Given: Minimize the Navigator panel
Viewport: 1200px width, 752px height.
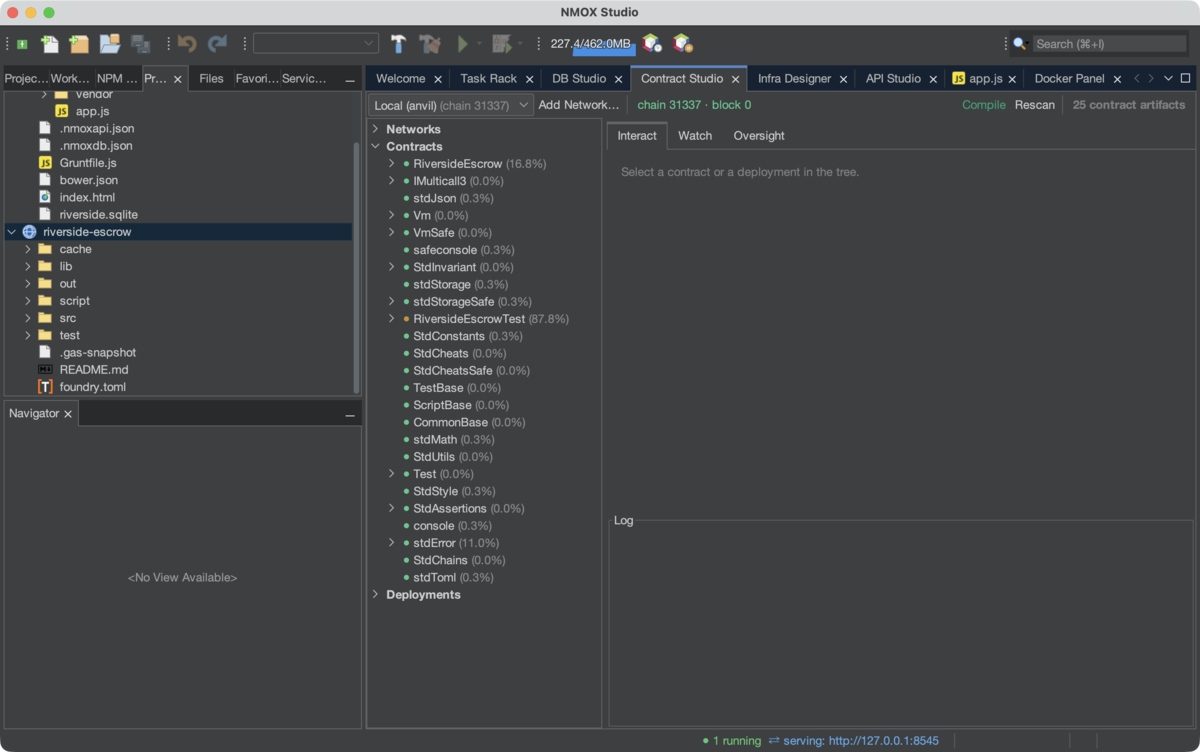Looking at the screenshot, I should pos(350,415).
